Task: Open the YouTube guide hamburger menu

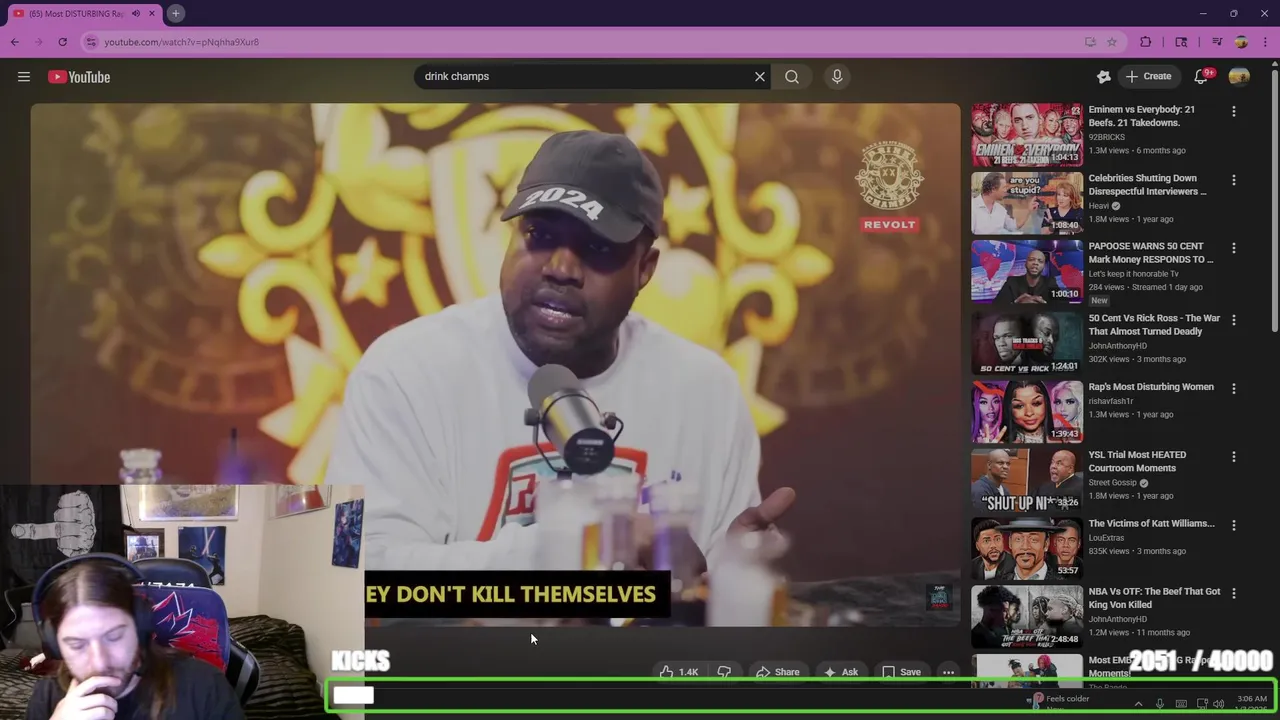Action: click(x=24, y=77)
